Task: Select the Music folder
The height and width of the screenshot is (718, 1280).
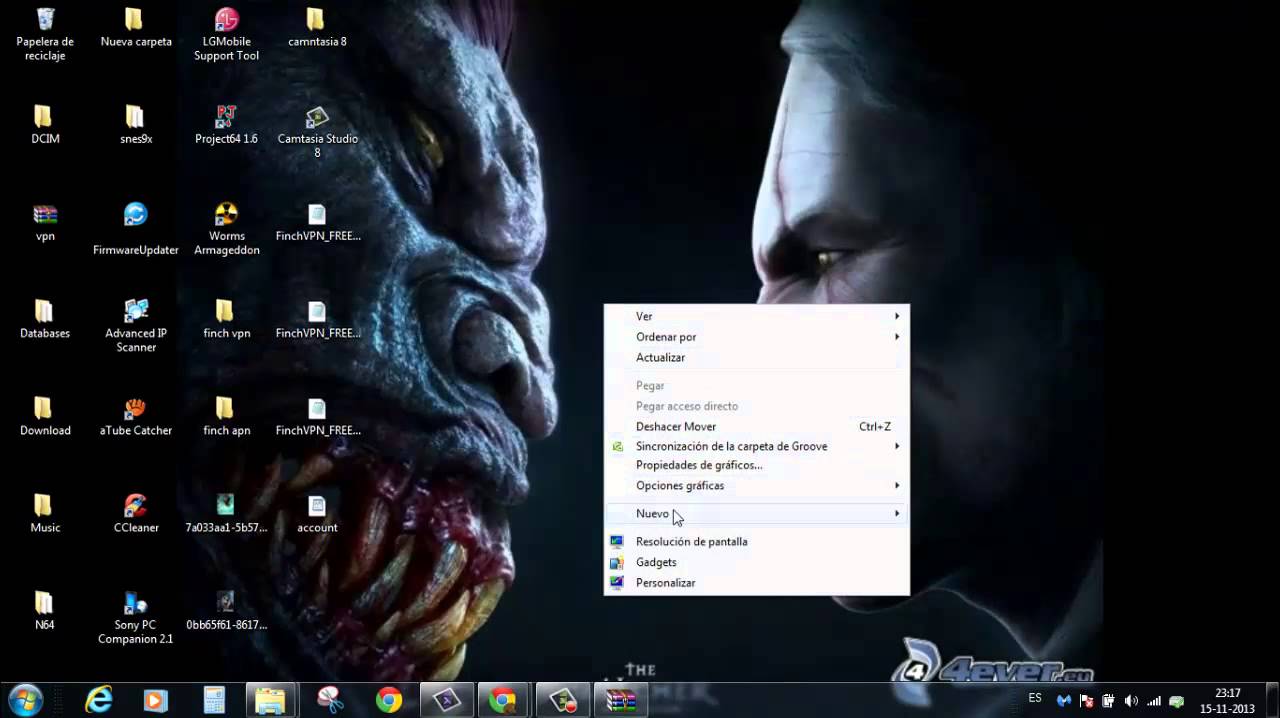Action: click(x=45, y=512)
